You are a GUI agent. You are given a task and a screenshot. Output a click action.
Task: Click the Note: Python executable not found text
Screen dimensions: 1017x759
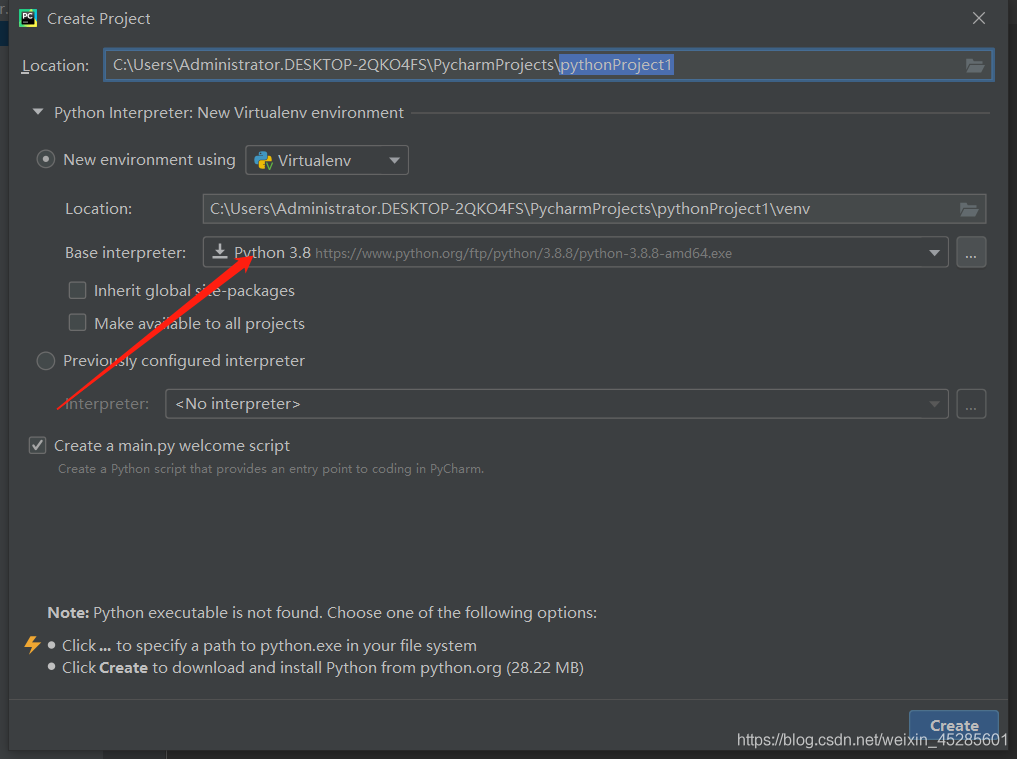pos(322,612)
